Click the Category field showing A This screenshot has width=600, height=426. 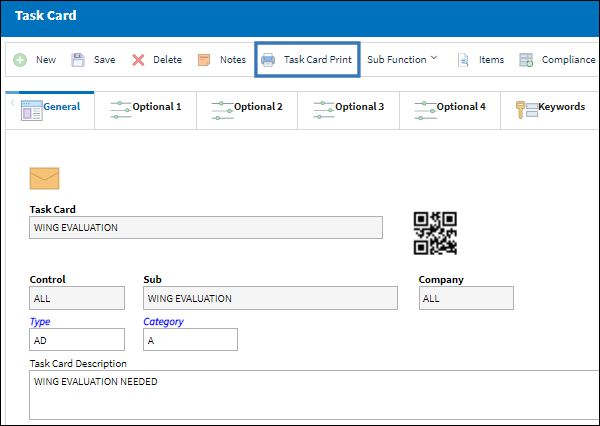coord(190,339)
